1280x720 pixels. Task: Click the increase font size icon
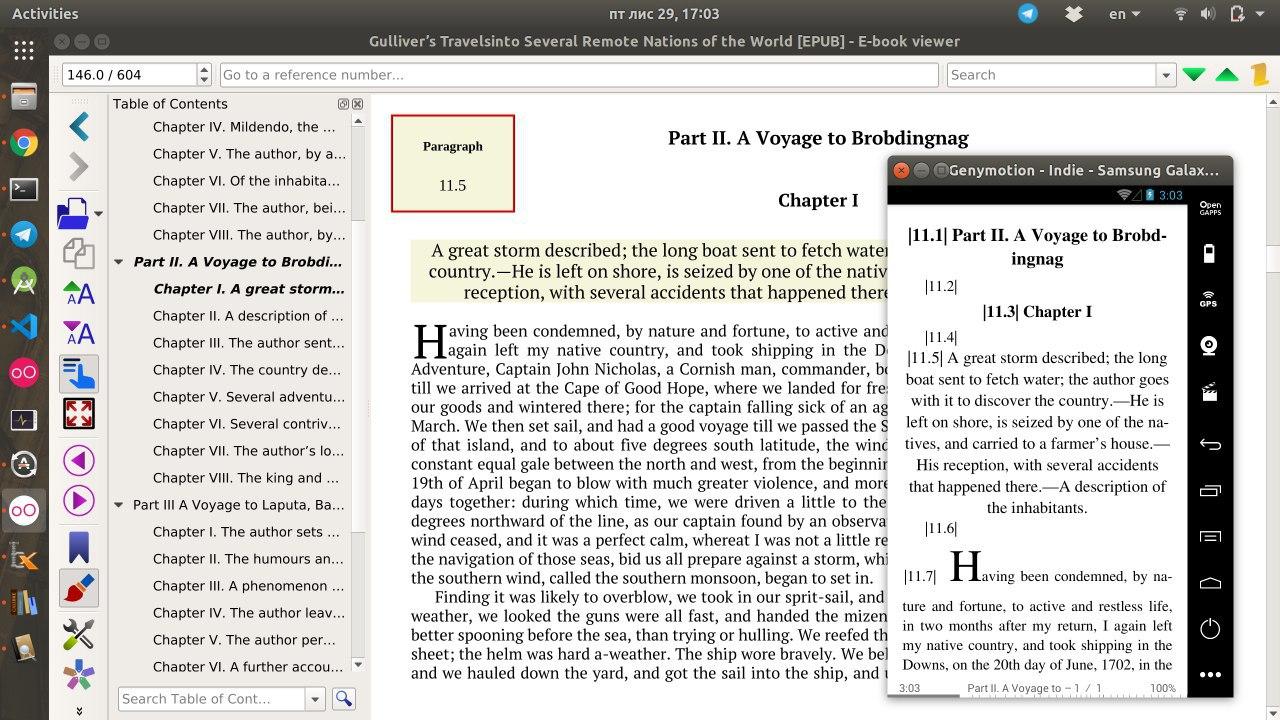tap(79, 293)
